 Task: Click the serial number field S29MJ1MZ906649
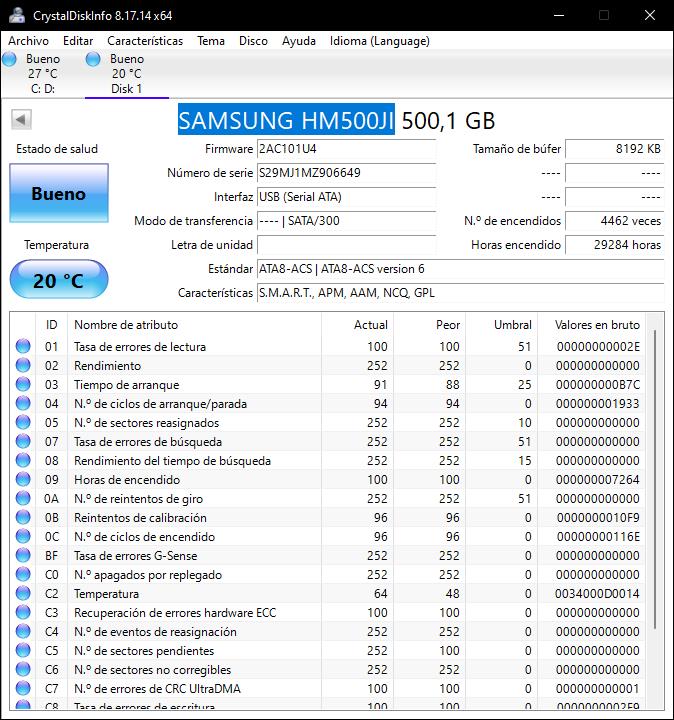(x=346, y=173)
